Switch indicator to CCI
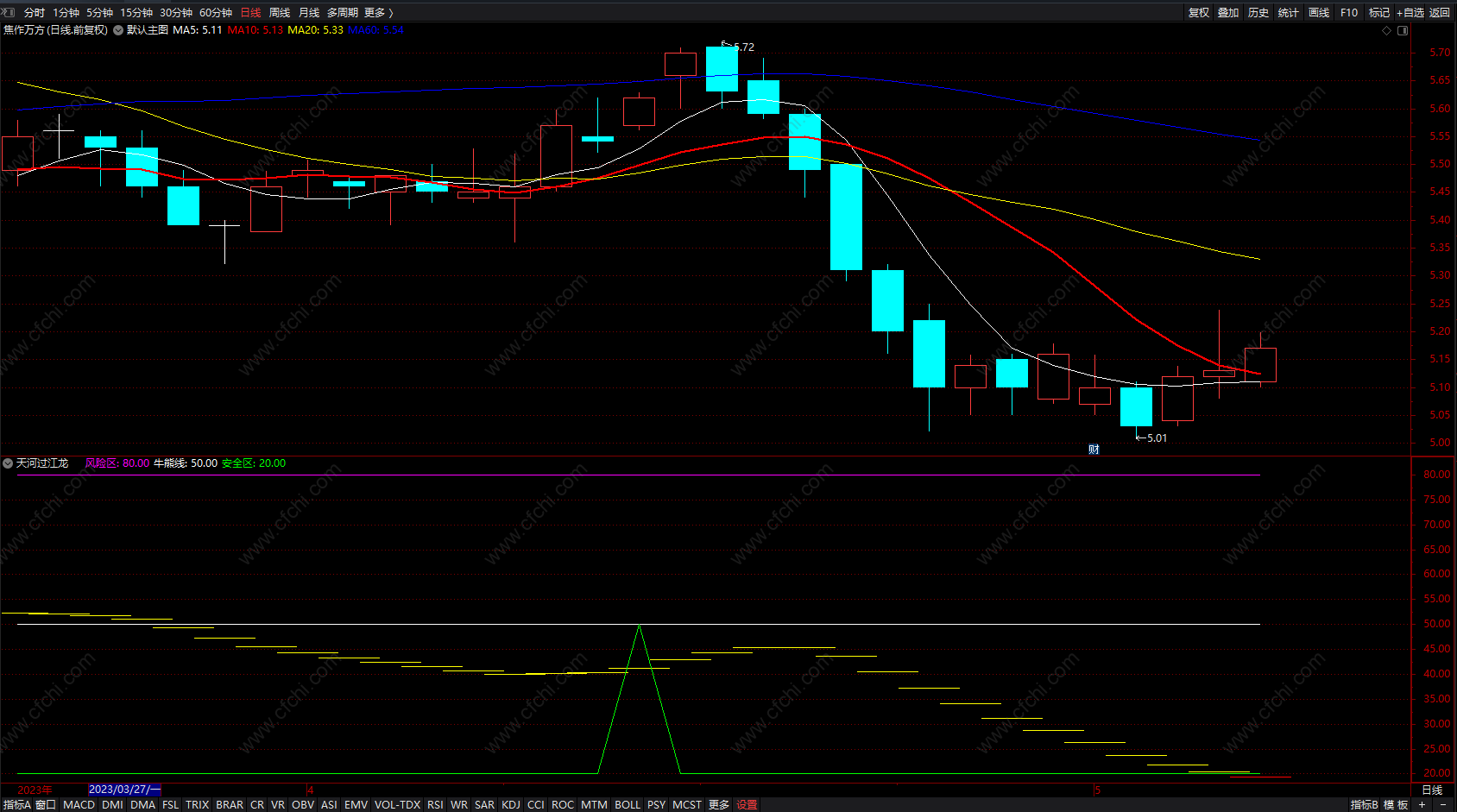The height and width of the screenshot is (812, 1457). click(x=536, y=804)
